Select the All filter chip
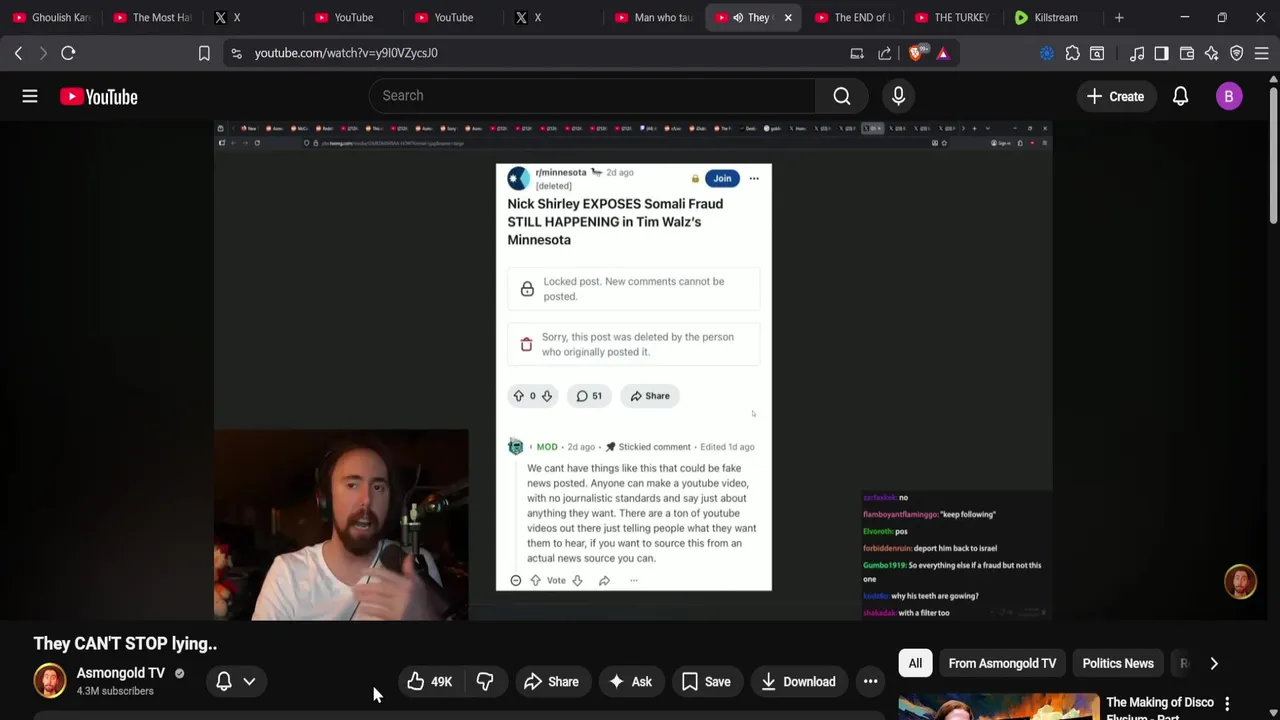 (x=915, y=663)
